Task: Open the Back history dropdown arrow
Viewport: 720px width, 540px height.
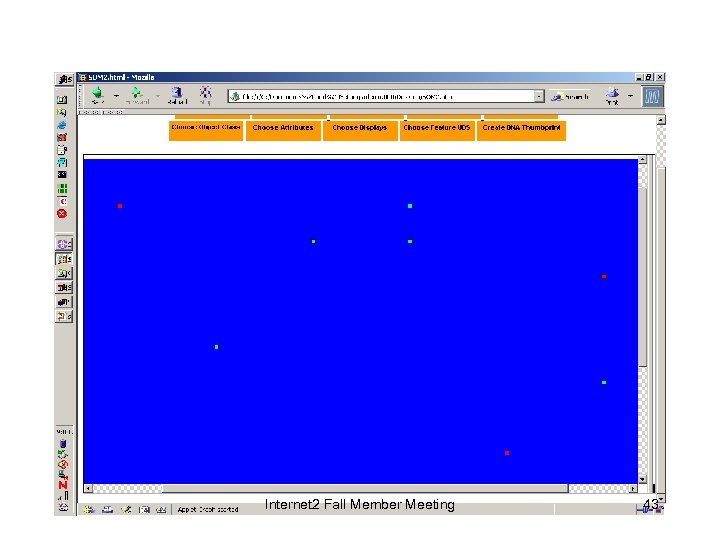Action: click(x=116, y=96)
